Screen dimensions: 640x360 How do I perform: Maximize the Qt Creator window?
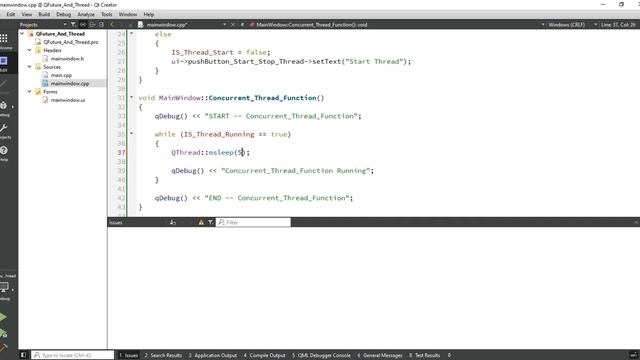point(621,4)
